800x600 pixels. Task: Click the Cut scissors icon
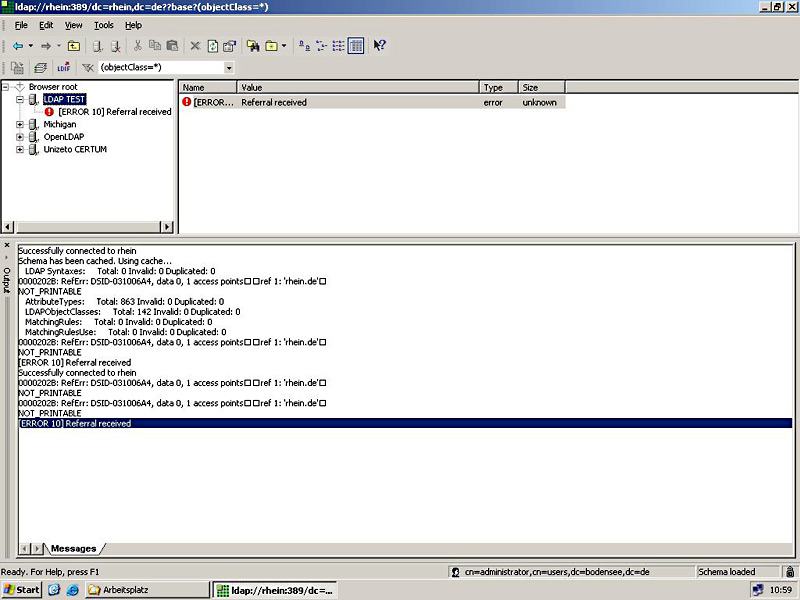coord(137,46)
